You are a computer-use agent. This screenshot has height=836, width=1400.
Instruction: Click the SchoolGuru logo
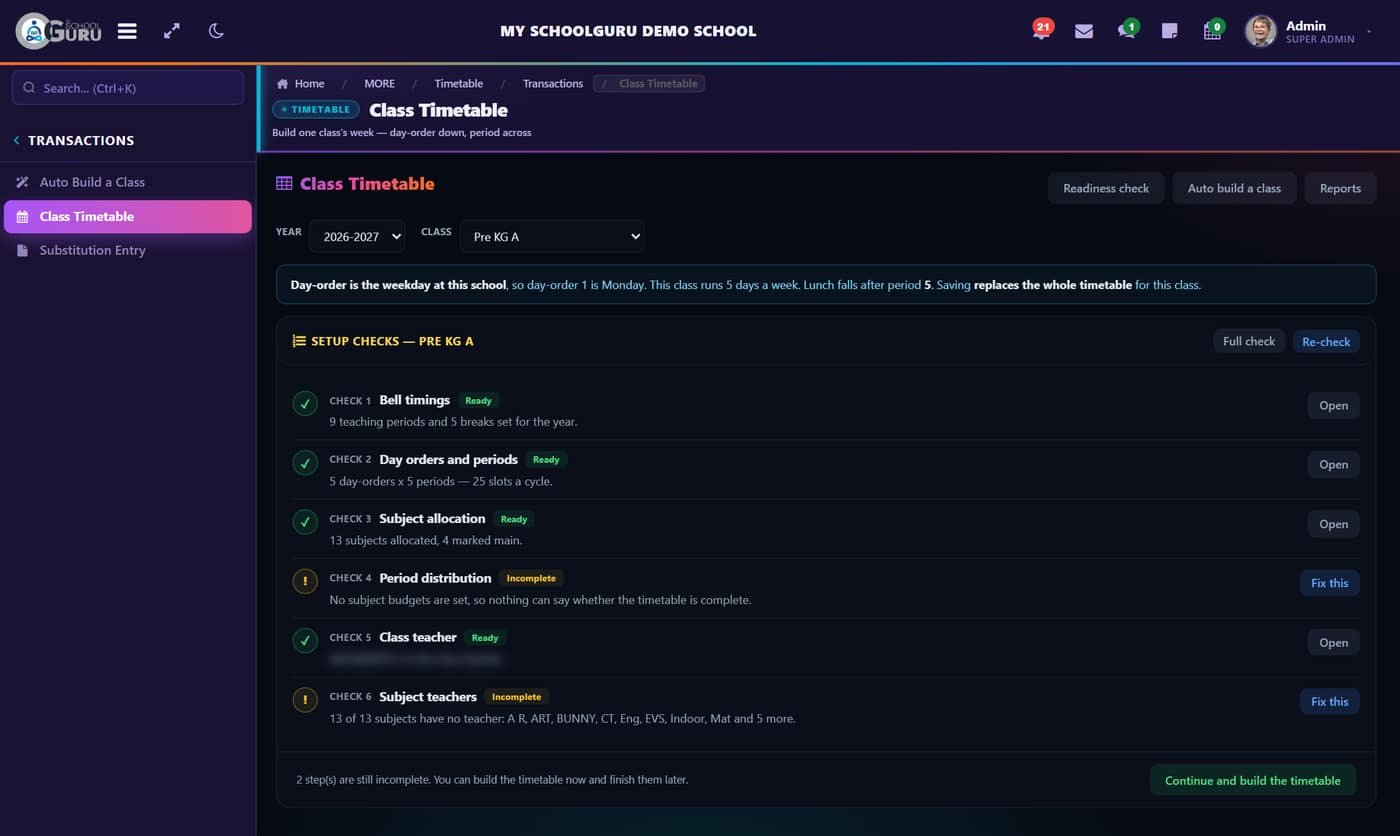(59, 31)
